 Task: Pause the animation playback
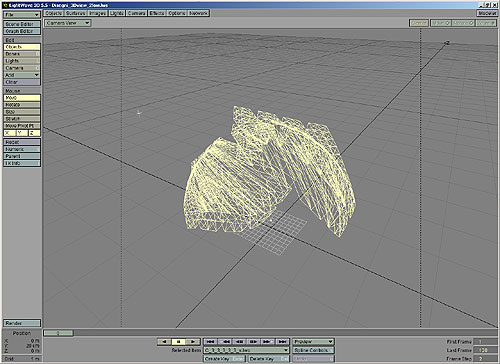coord(178,342)
